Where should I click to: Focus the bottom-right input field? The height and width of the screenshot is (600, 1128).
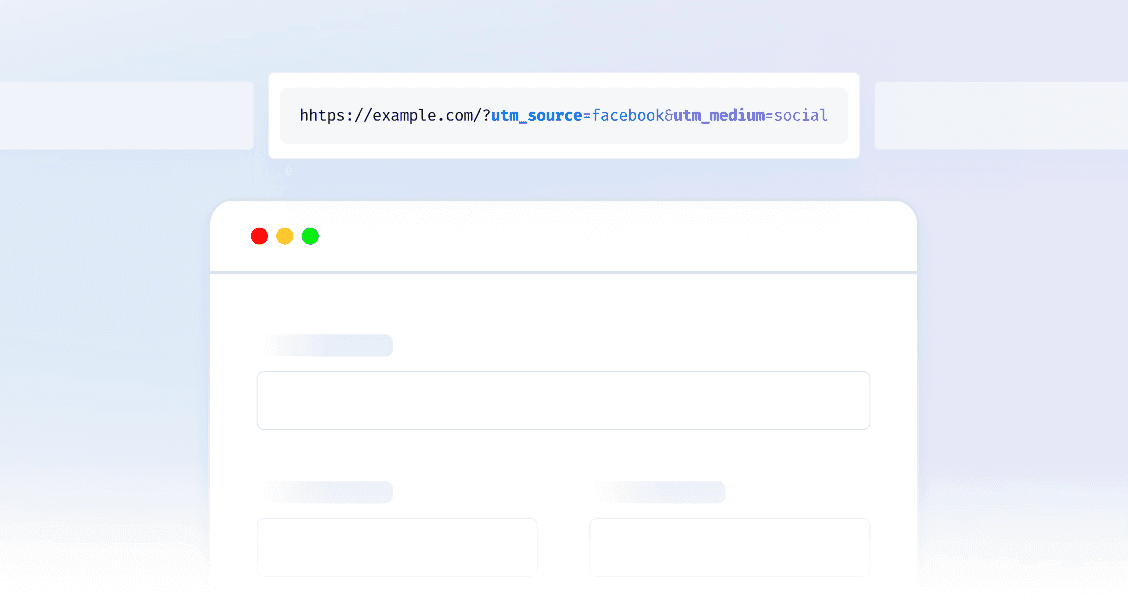[x=729, y=547]
